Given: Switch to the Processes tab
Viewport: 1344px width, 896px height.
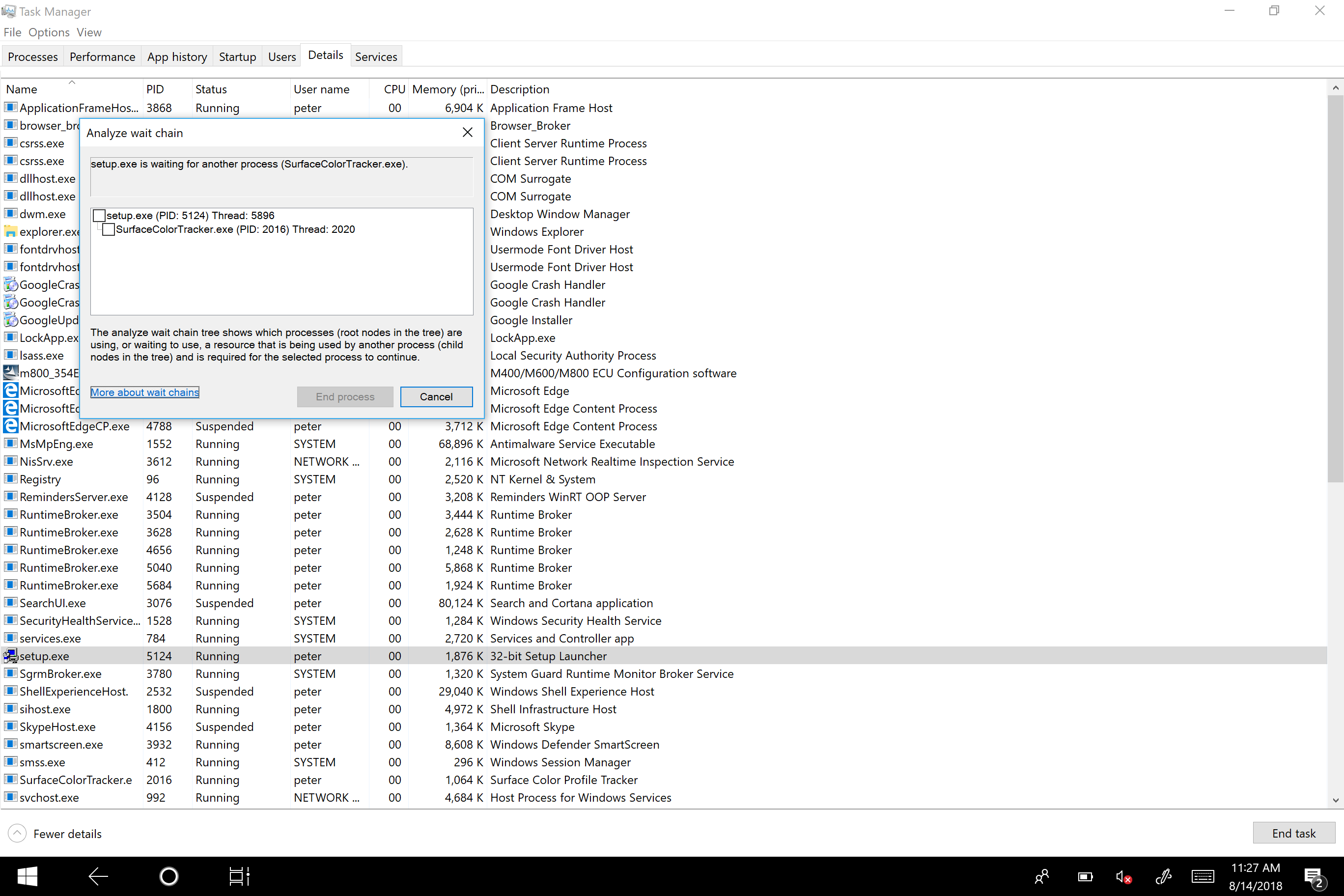Looking at the screenshot, I should pos(32,56).
